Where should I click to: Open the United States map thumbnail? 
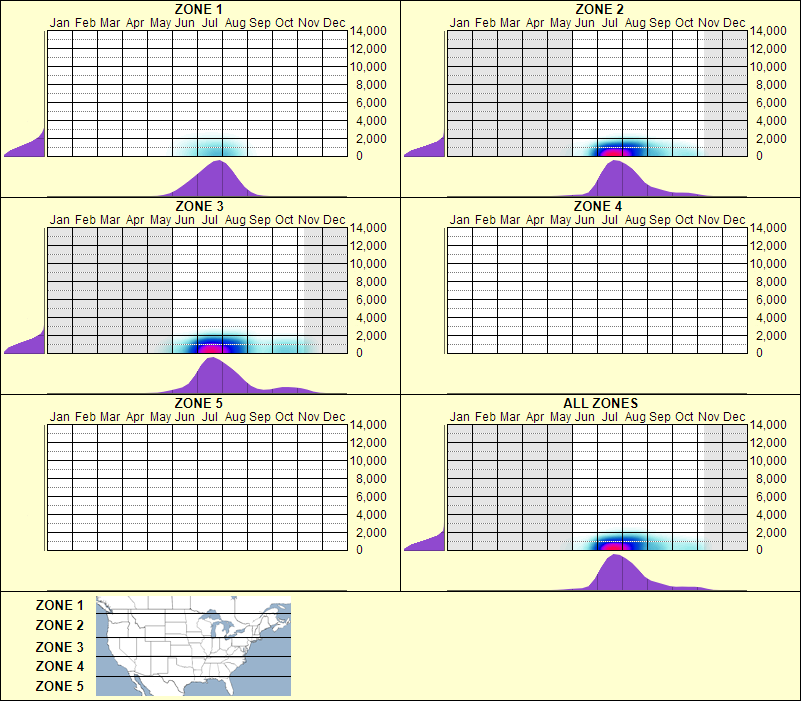click(x=191, y=647)
